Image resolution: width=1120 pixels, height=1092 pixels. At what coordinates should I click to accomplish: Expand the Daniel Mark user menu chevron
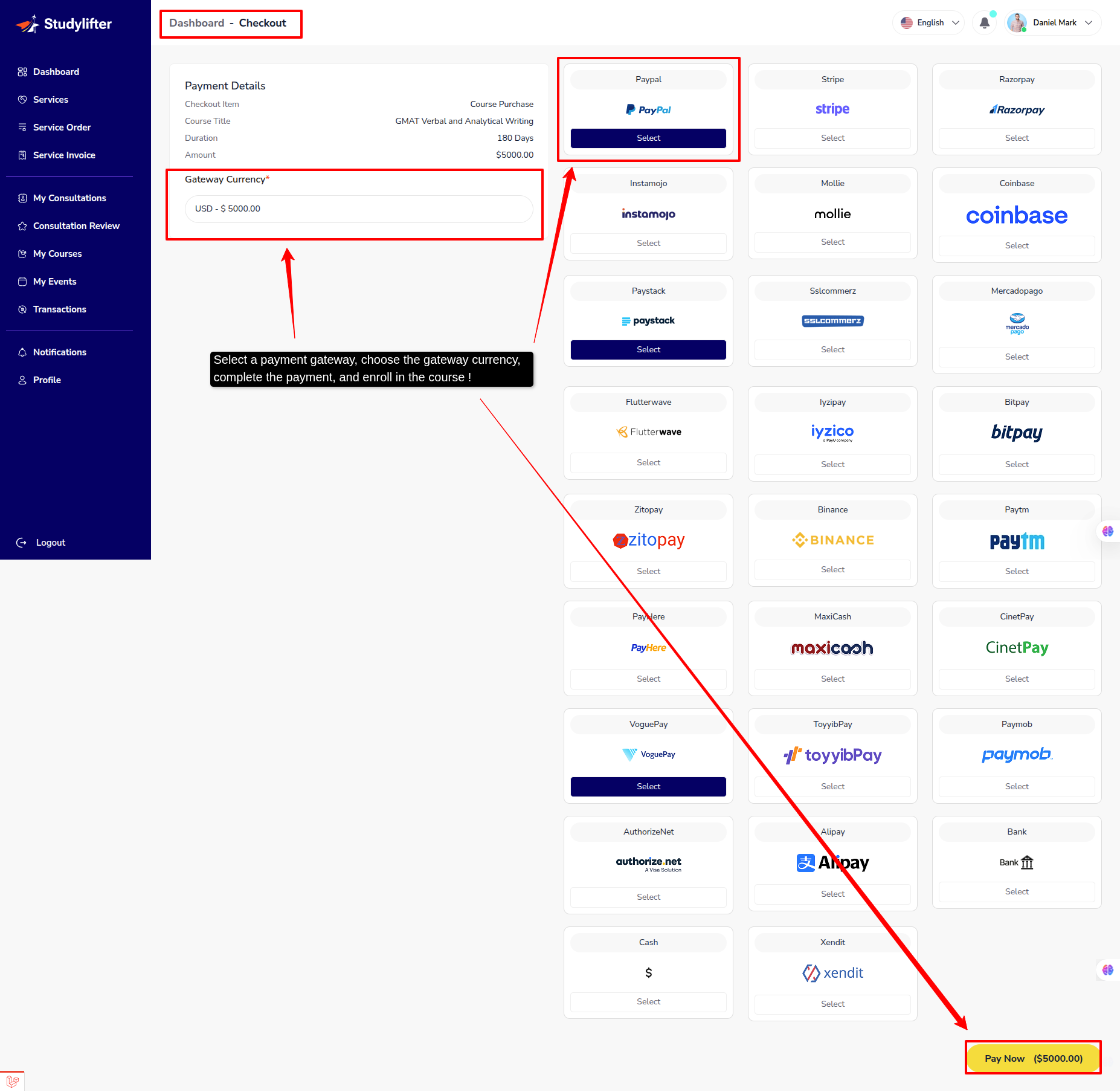point(1089,23)
